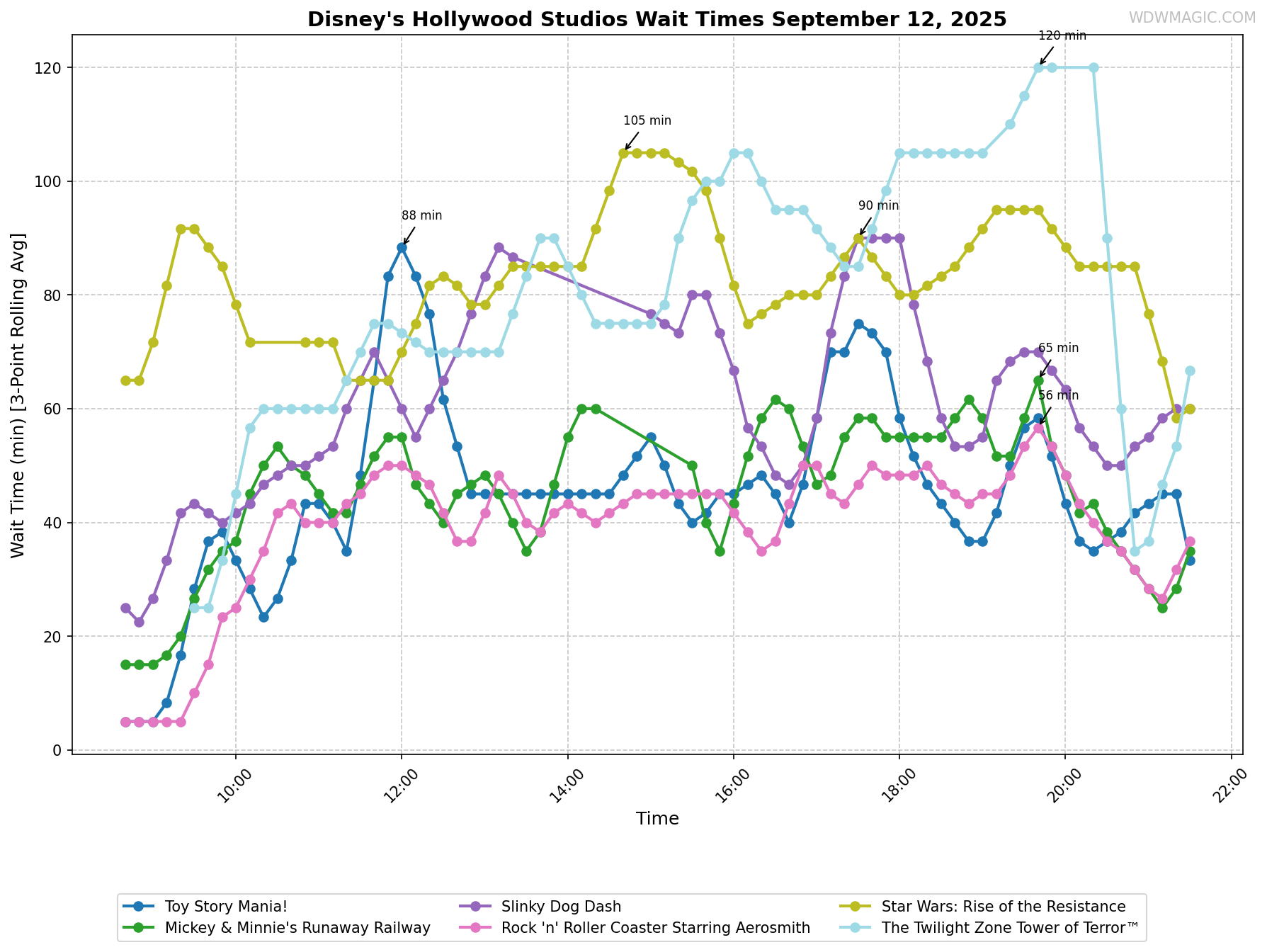Image resolution: width=1267 pixels, height=952 pixels.
Task: Click the 60 y-axis tick label
Action: [x=55, y=409]
